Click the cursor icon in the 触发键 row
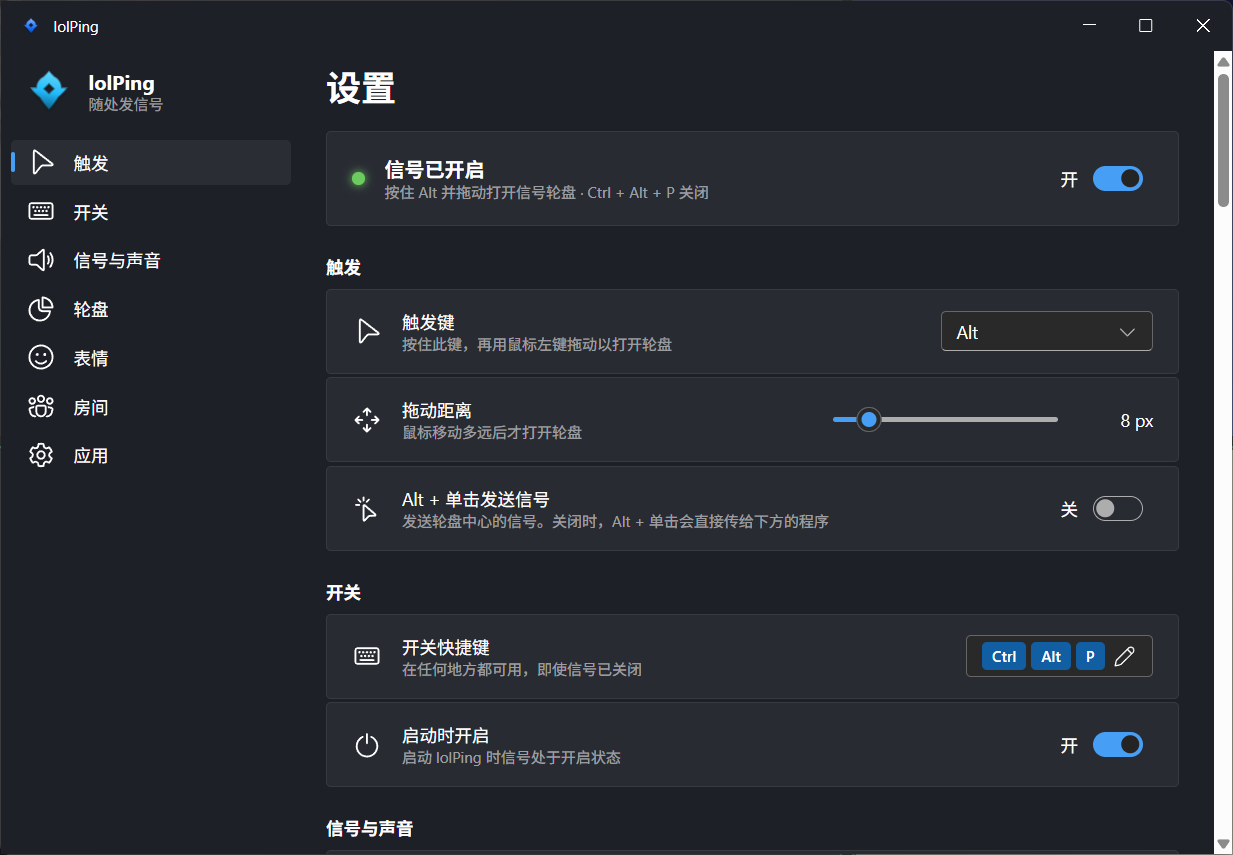The image size is (1233, 855). [x=368, y=332]
